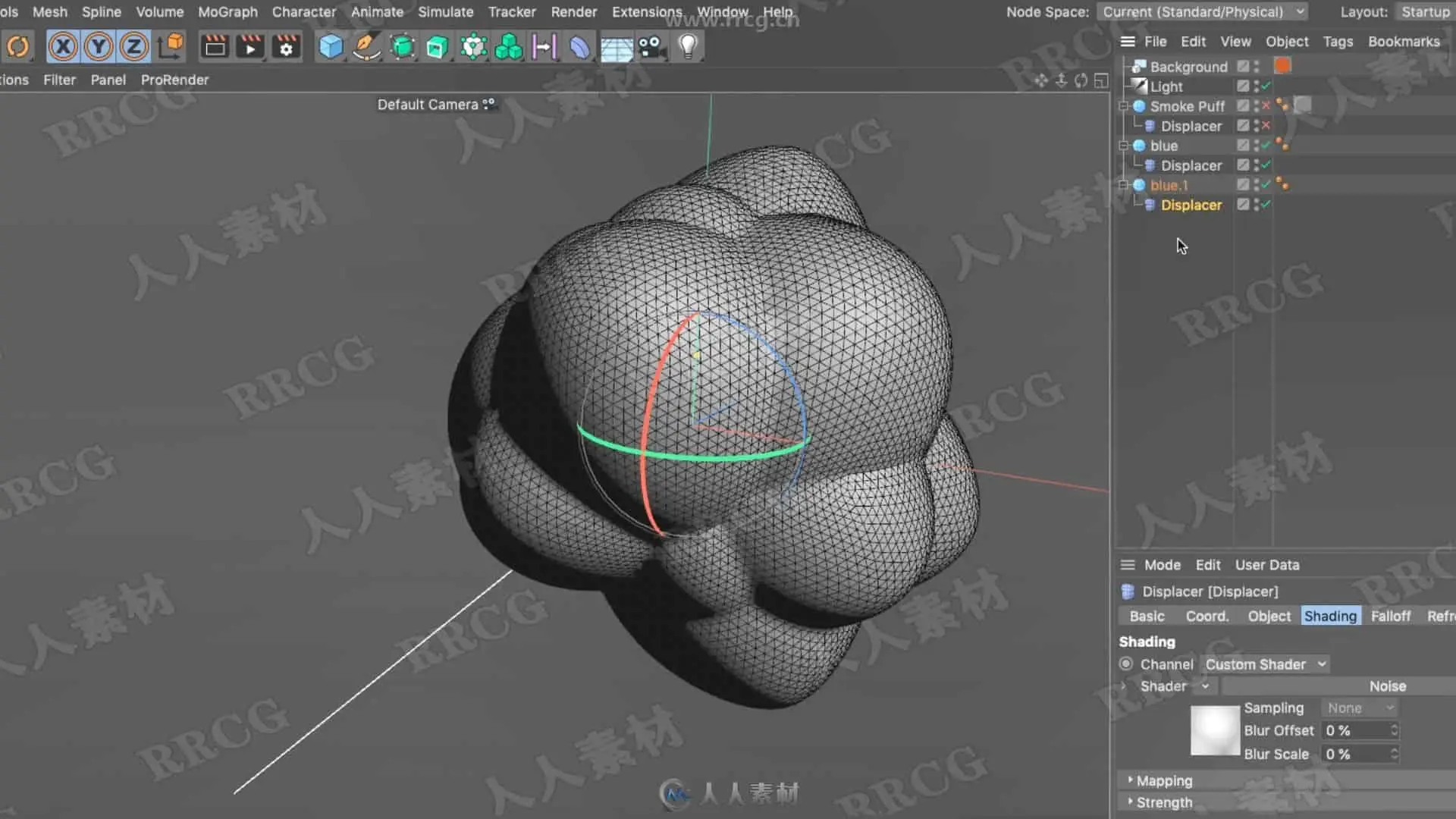Collapse the Smoke Puff hierarchy
The height and width of the screenshot is (819, 1456).
(x=1124, y=106)
